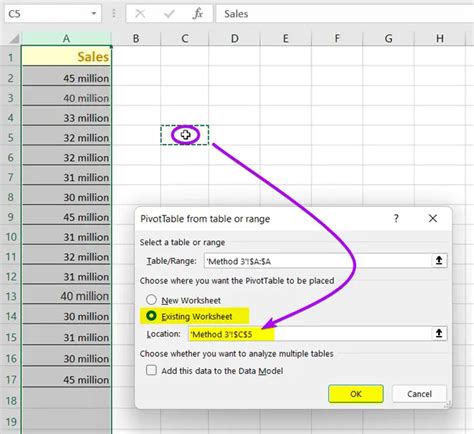Select column E header
474x434 pixels.
point(286,39)
